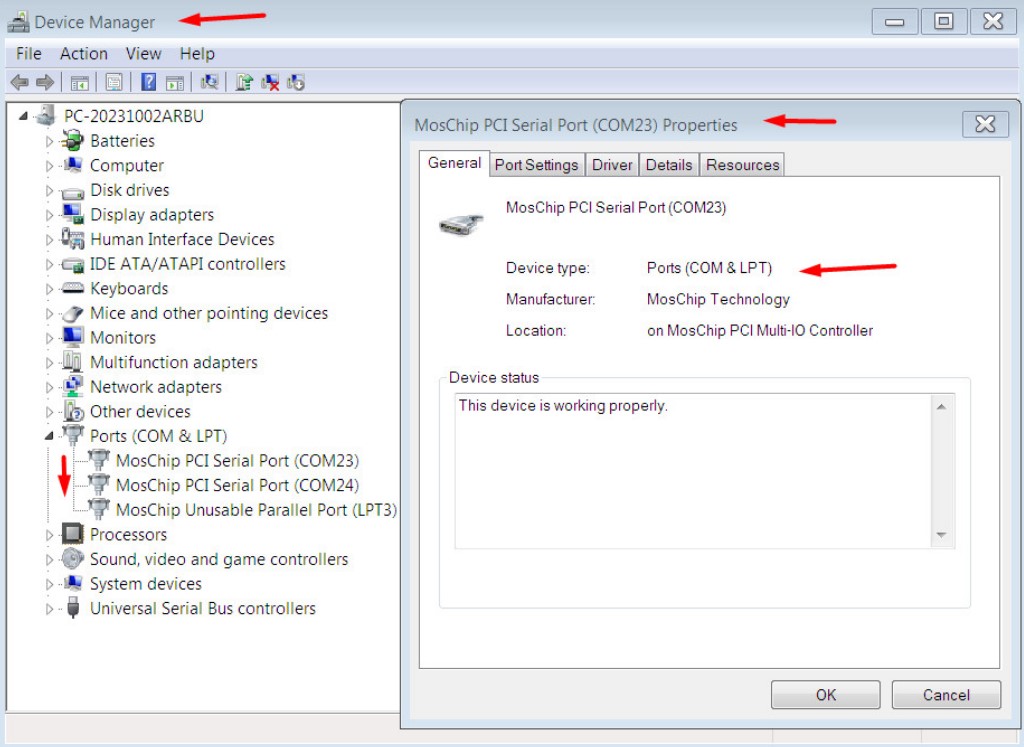Select MosChip PCI Serial Port (COM23) in tree

[238, 460]
